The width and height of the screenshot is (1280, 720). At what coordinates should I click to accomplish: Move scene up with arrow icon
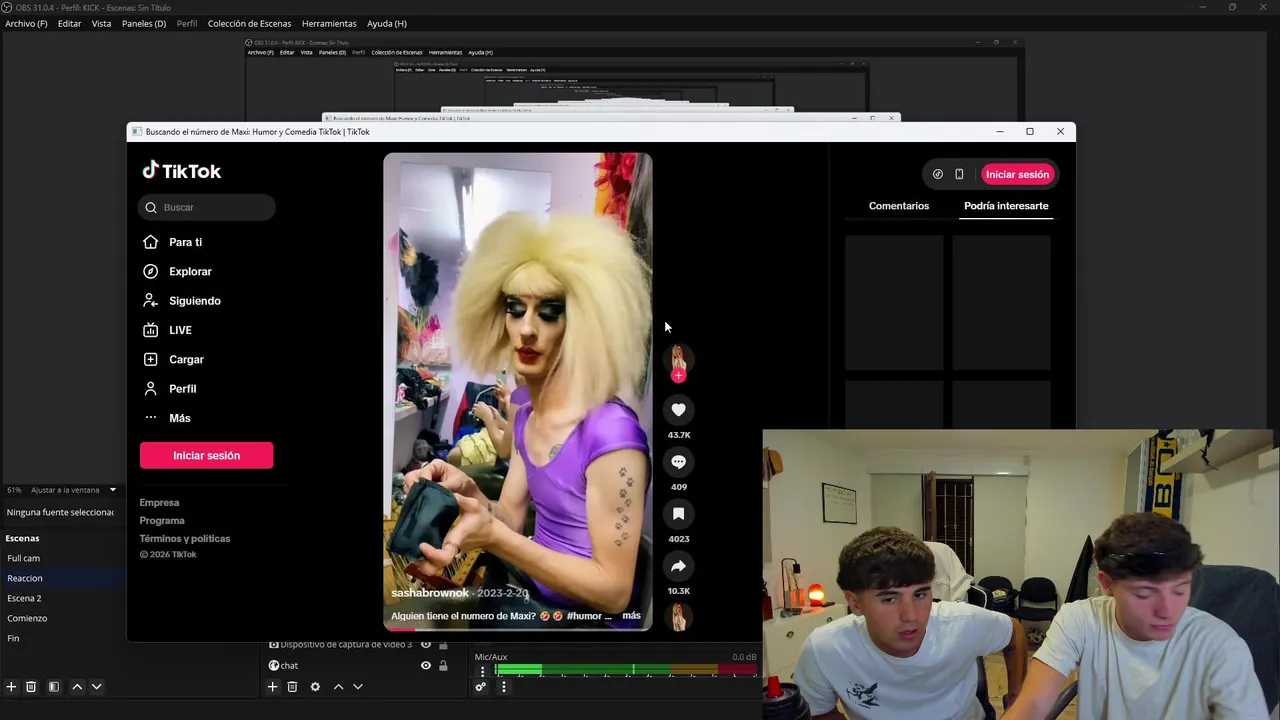[x=77, y=687]
